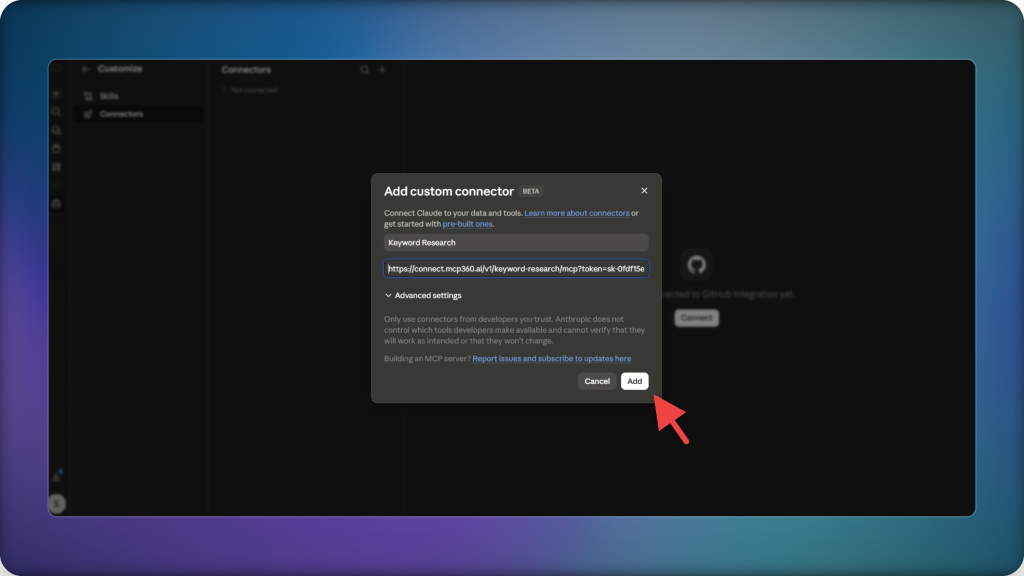This screenshot has width=1024, height=576.
Task: Go back with the Customize arrow
Action: [86, 69]
